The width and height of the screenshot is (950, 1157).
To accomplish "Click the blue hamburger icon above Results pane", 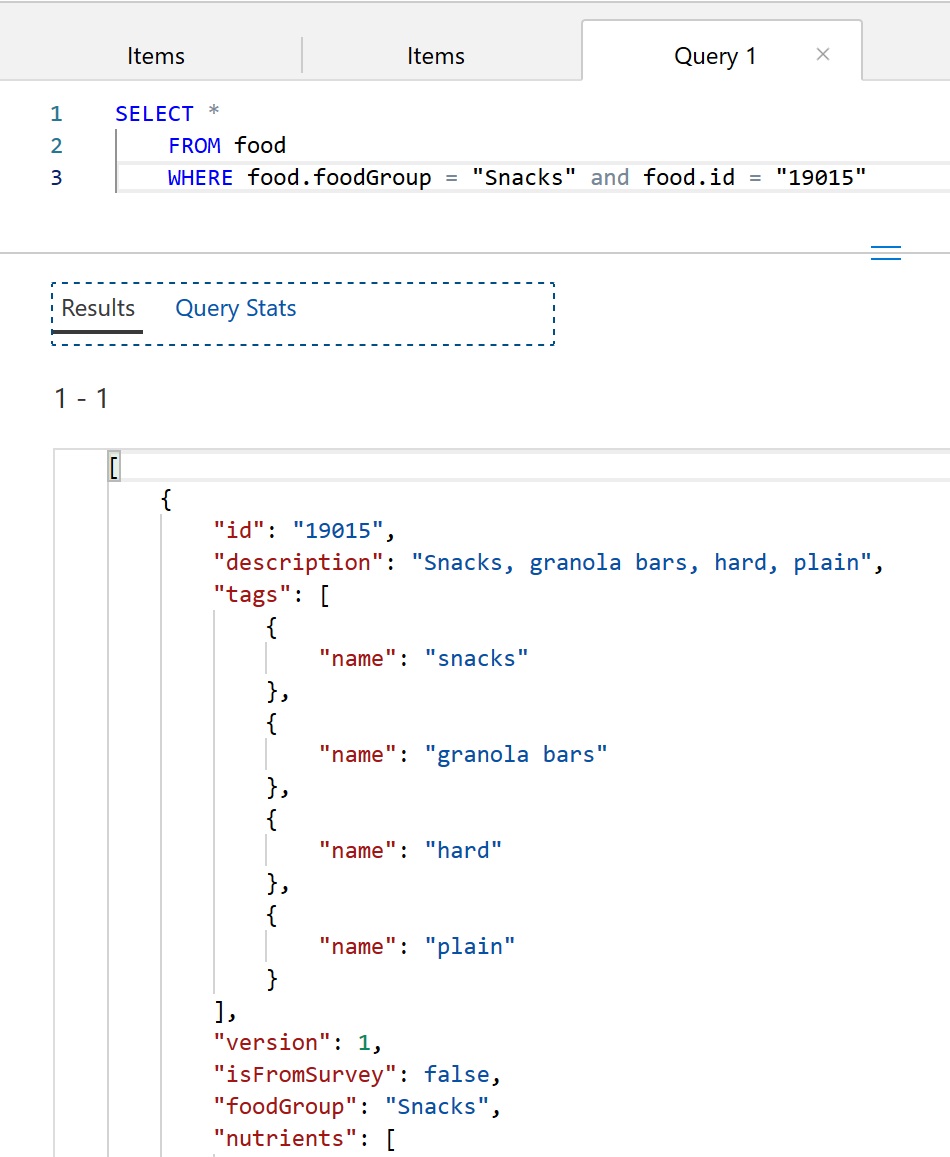I will coord(886,252).
